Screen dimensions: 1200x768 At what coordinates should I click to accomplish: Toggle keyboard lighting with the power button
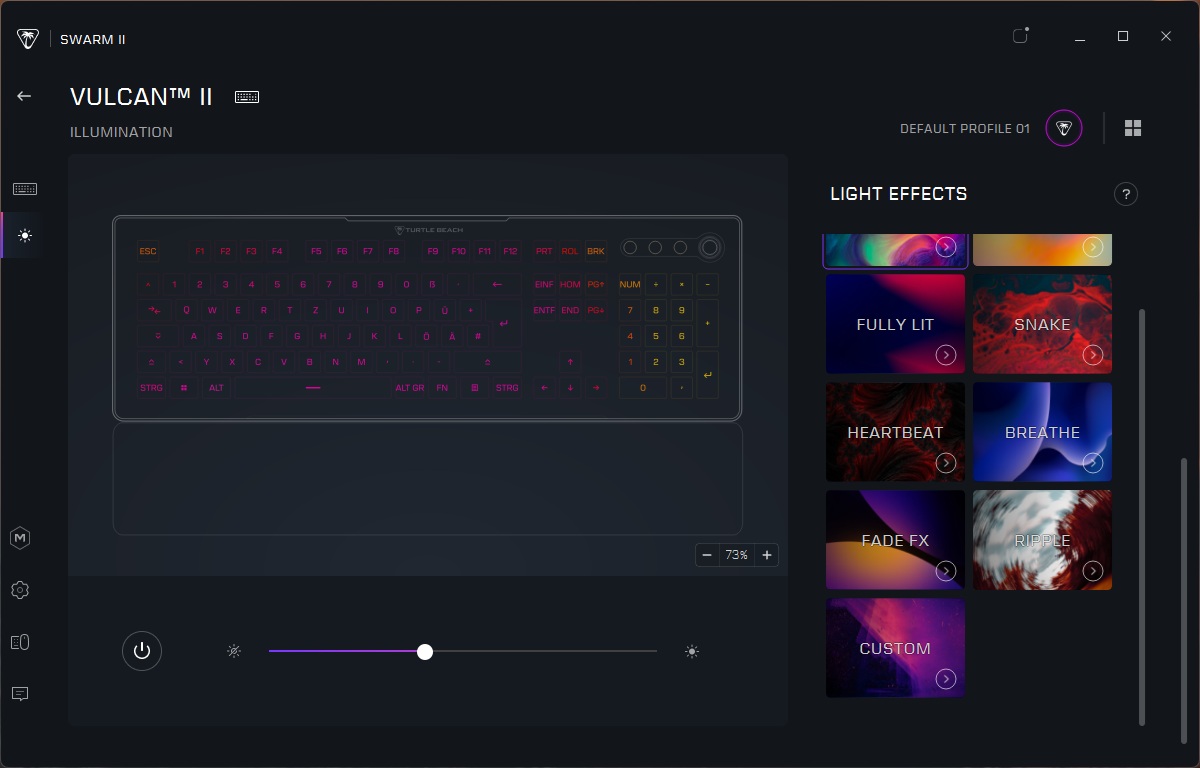142,651
